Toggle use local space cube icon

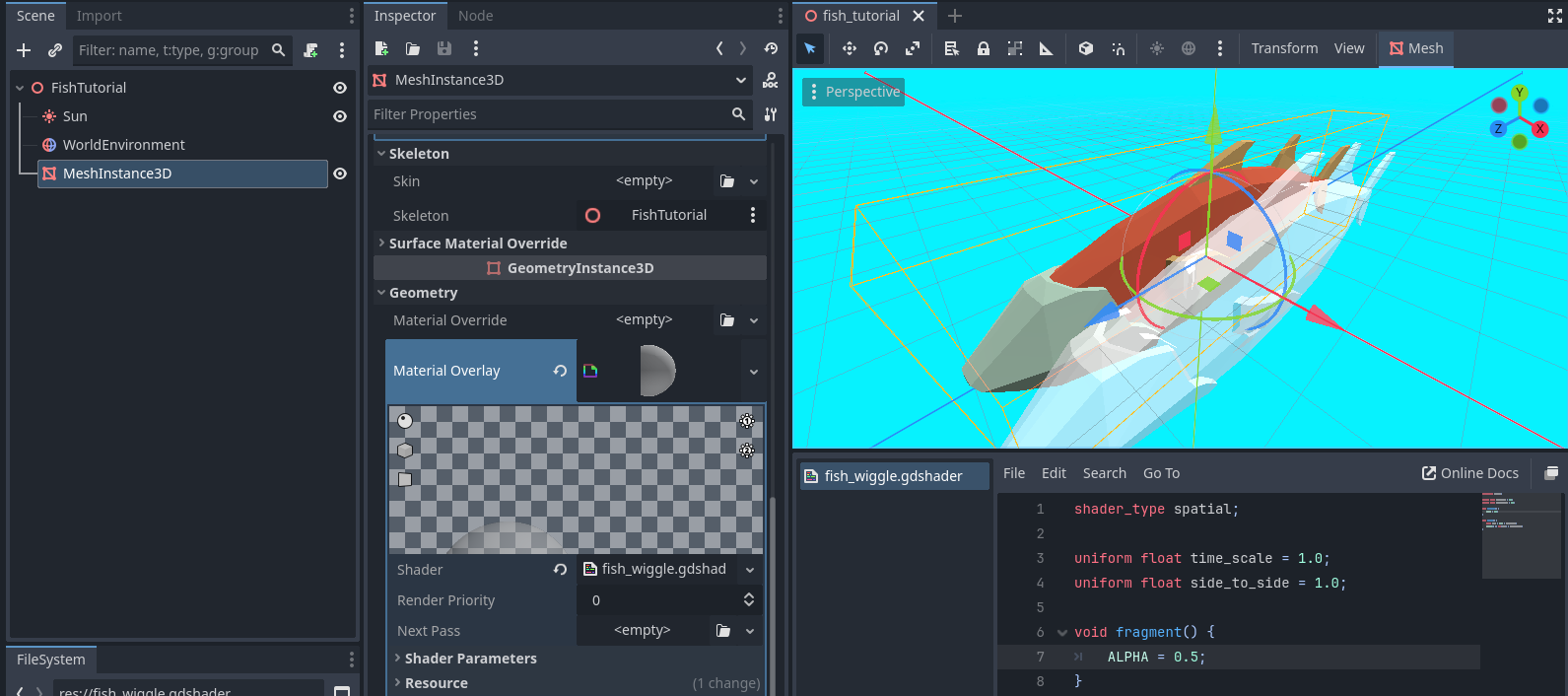pos(1085,48)
